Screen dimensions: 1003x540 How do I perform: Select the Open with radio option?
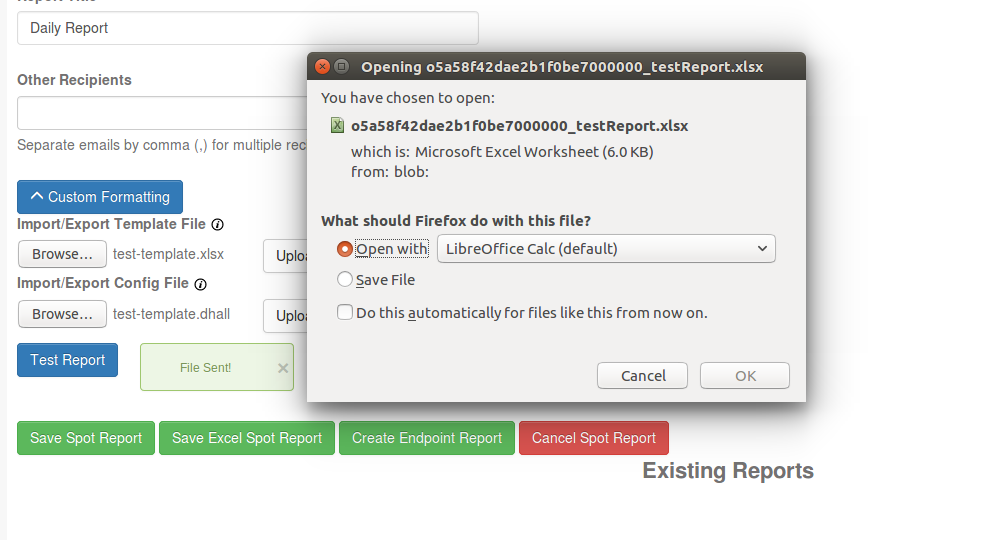coord(345,249)
